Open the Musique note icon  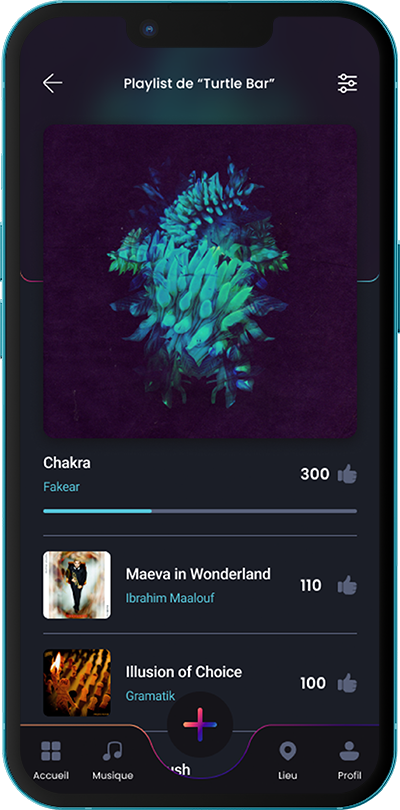click(x=112, y=751)
